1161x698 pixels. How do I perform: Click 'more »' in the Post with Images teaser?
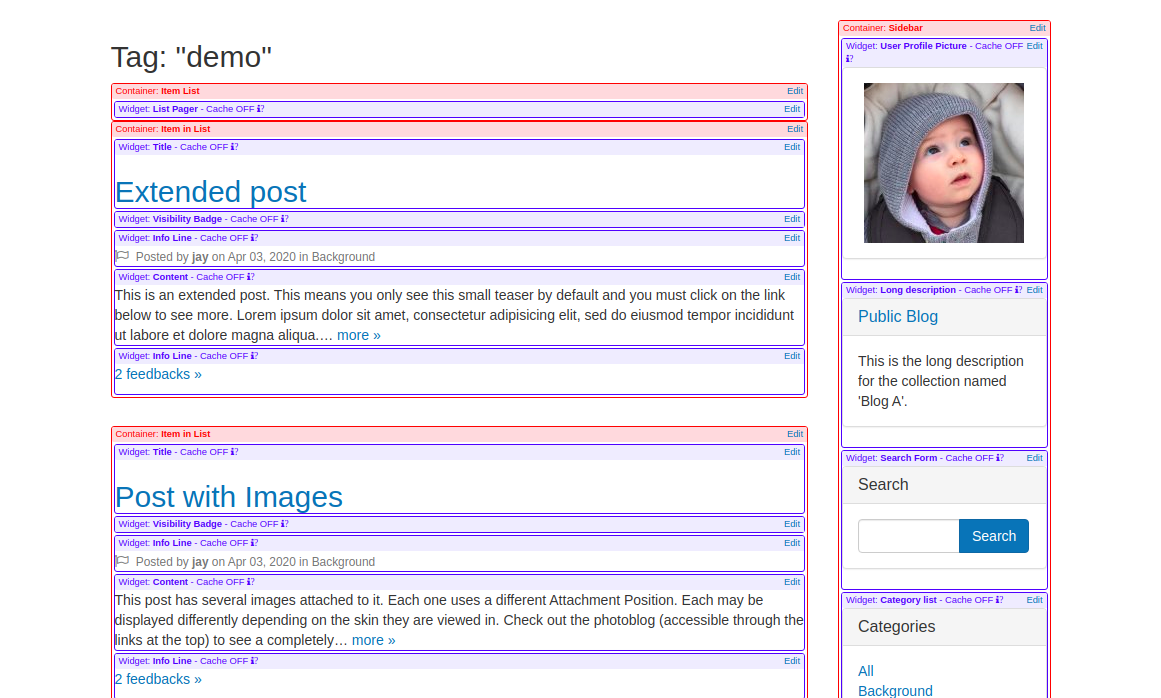coord(373,640)
